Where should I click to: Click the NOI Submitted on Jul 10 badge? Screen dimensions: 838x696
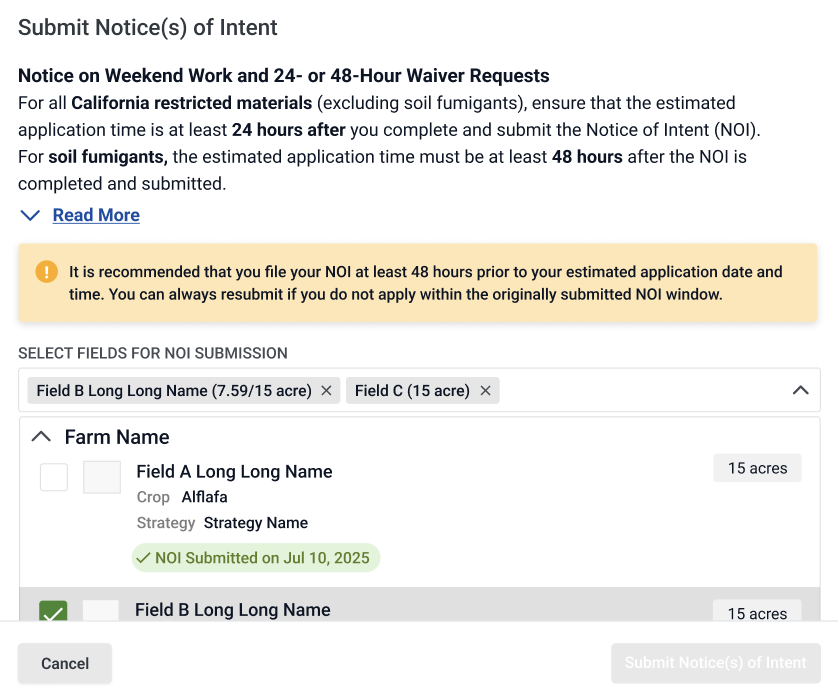point(256,558)
